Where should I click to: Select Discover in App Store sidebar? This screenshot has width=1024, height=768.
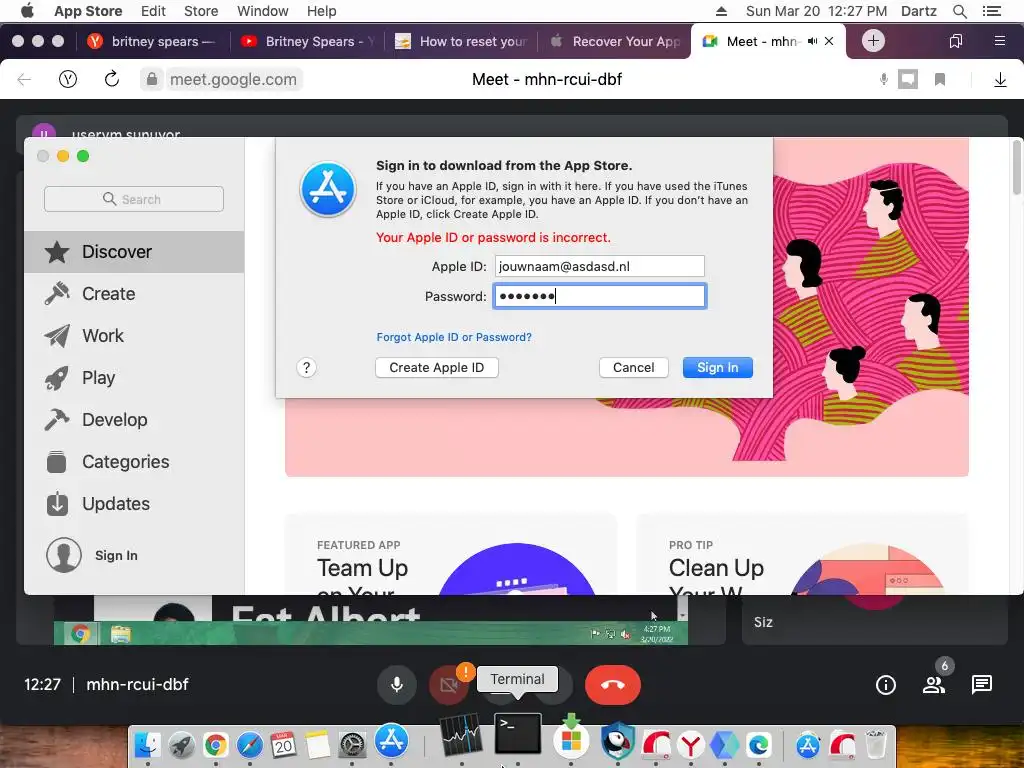[x=134, y=251]
